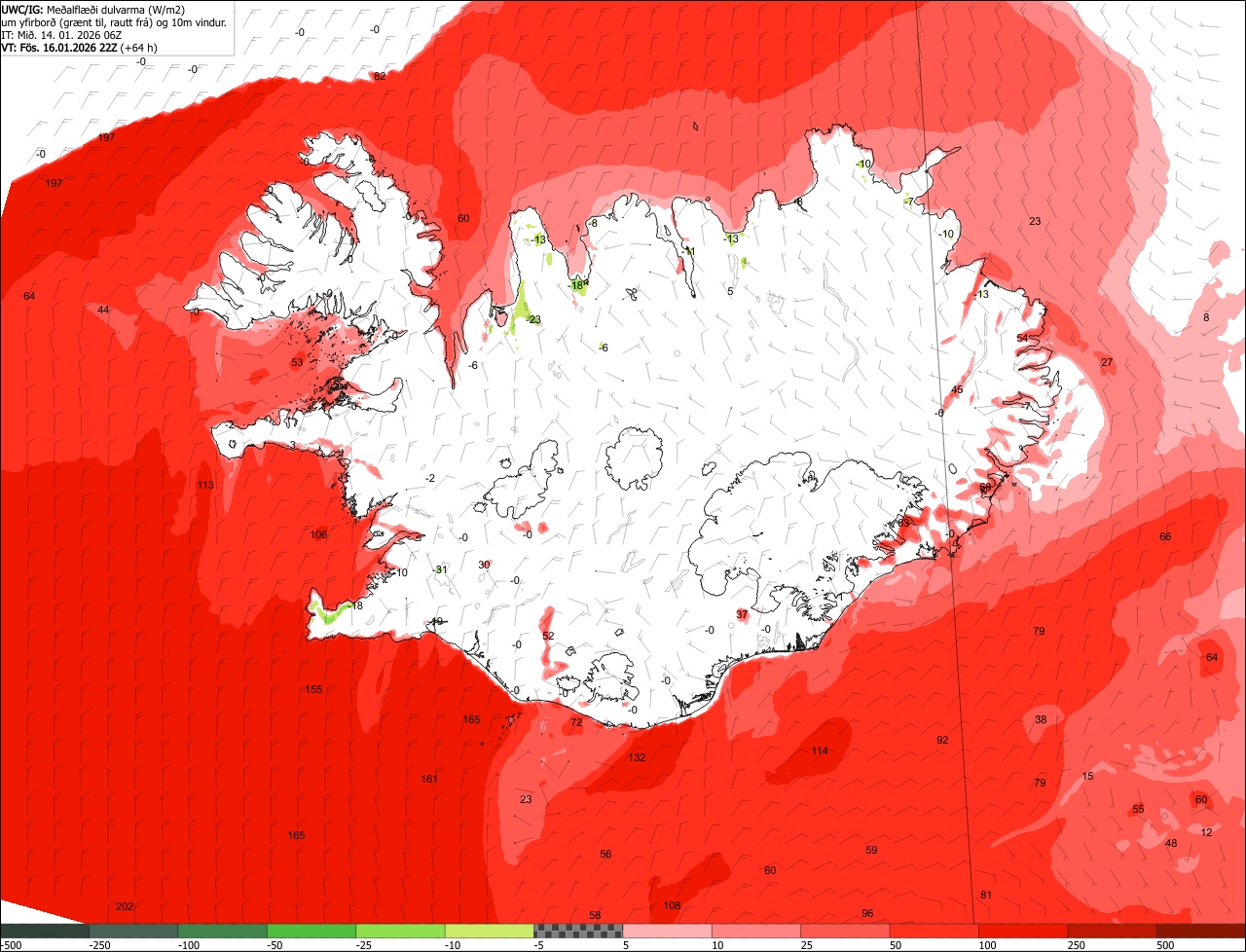Click the '-250' legend label
Viewport: 1246px width, 952px height.
click(x=99, y=944)
